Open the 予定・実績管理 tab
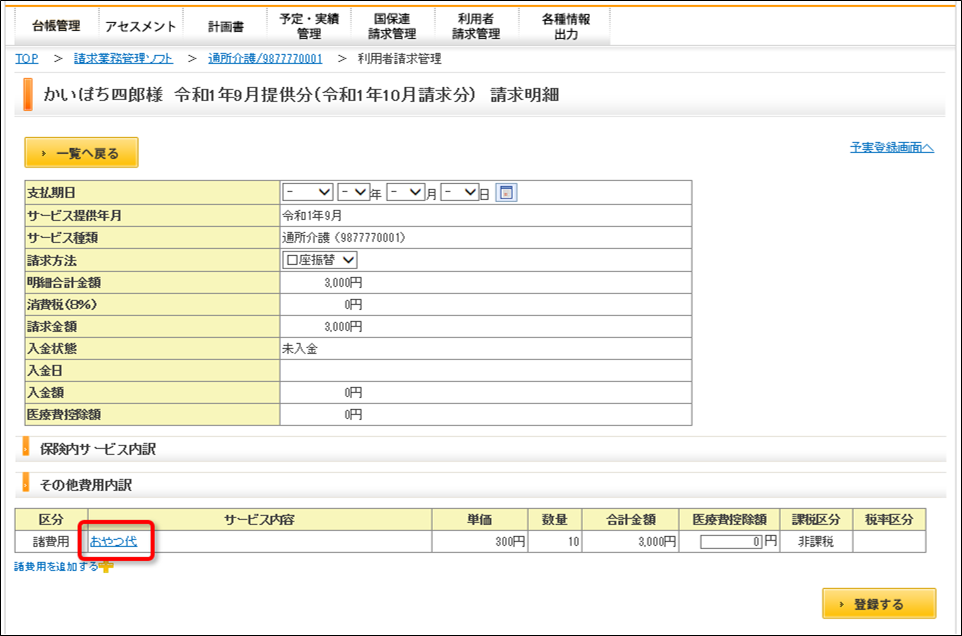This screenshot has width=962, height=636. [309, 26]
